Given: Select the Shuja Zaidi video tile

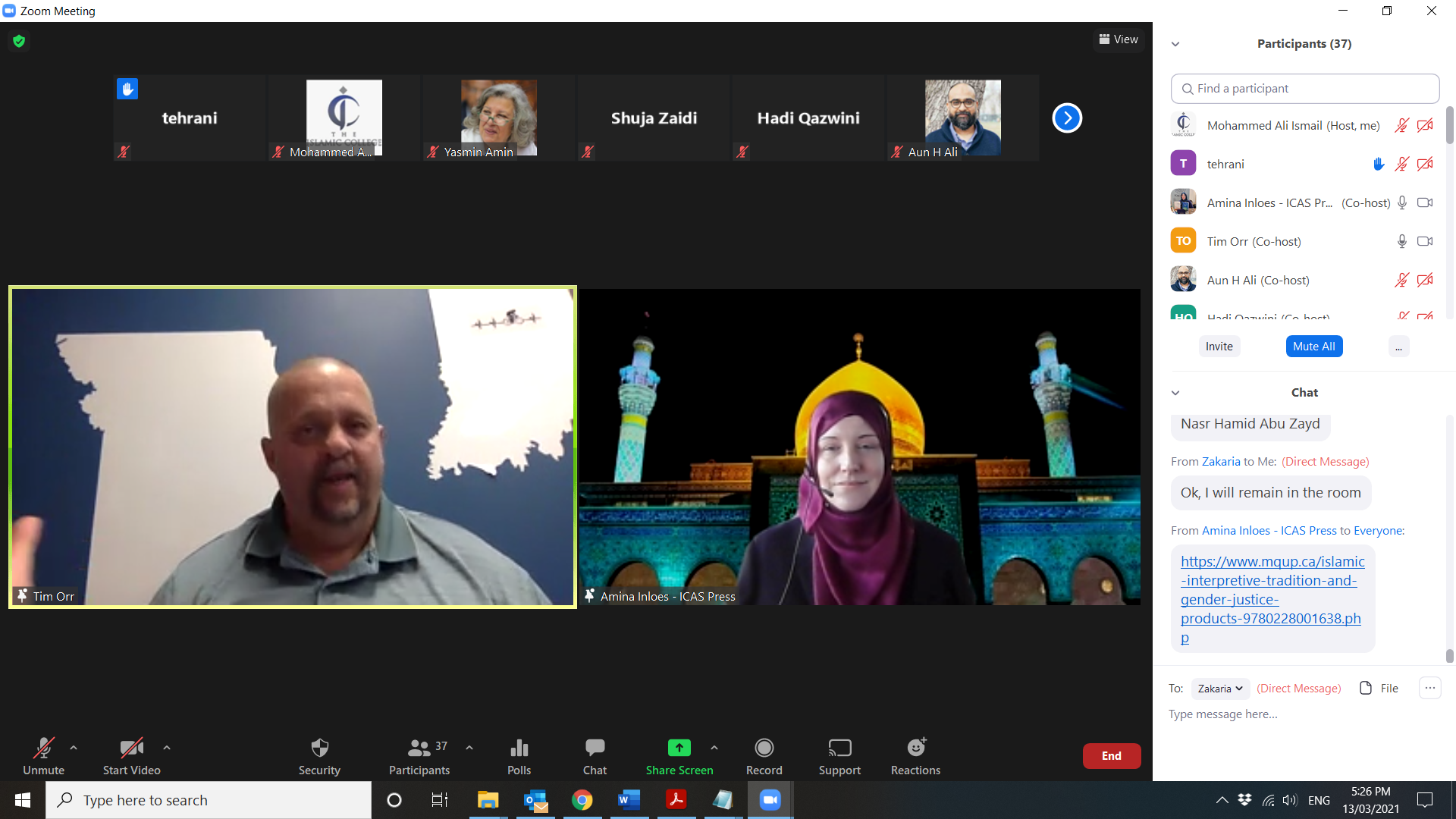Looking at the screenshot, I should tap(654, 118).
